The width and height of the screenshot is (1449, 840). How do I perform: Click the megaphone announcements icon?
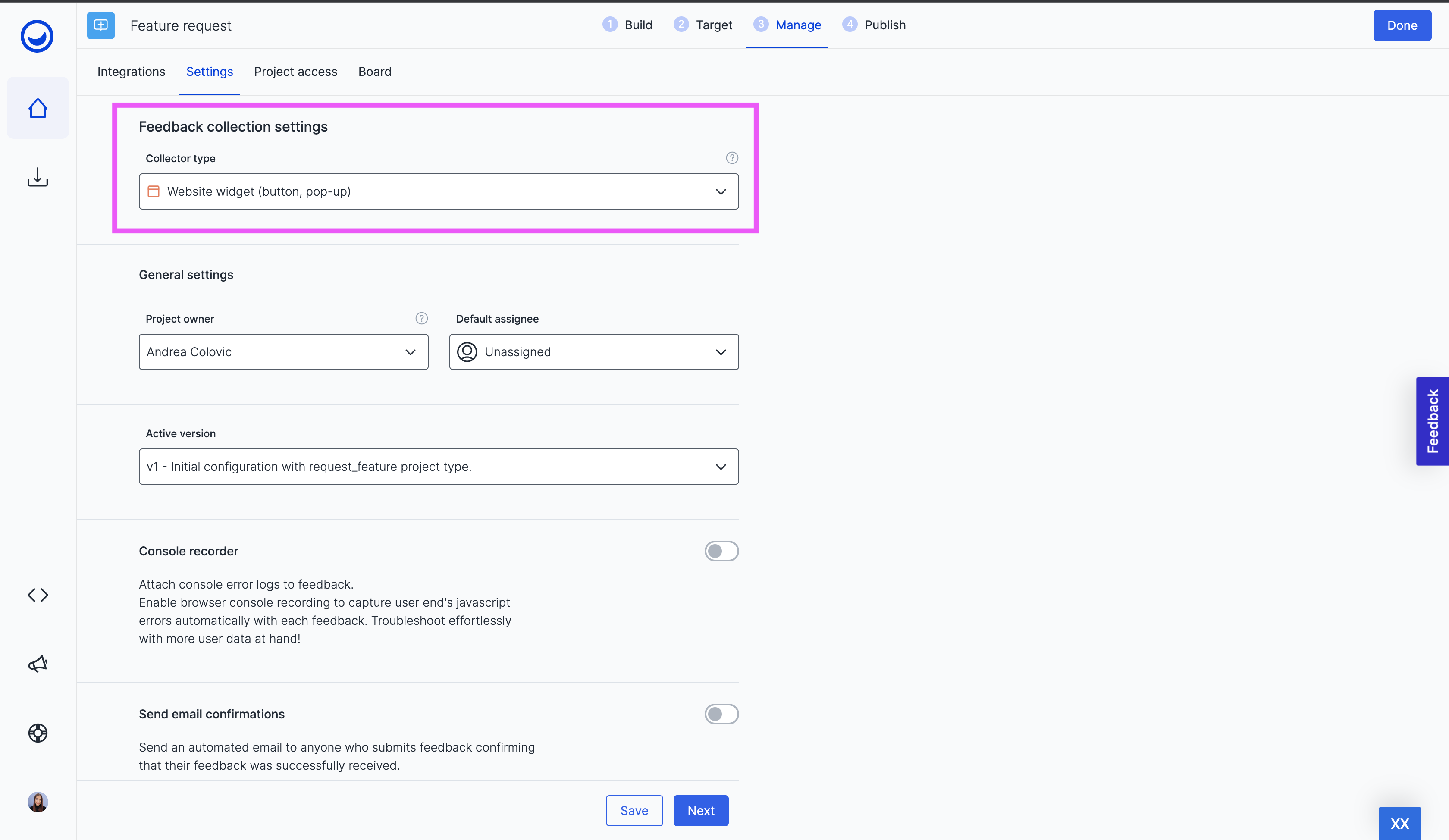coord(38,664)
